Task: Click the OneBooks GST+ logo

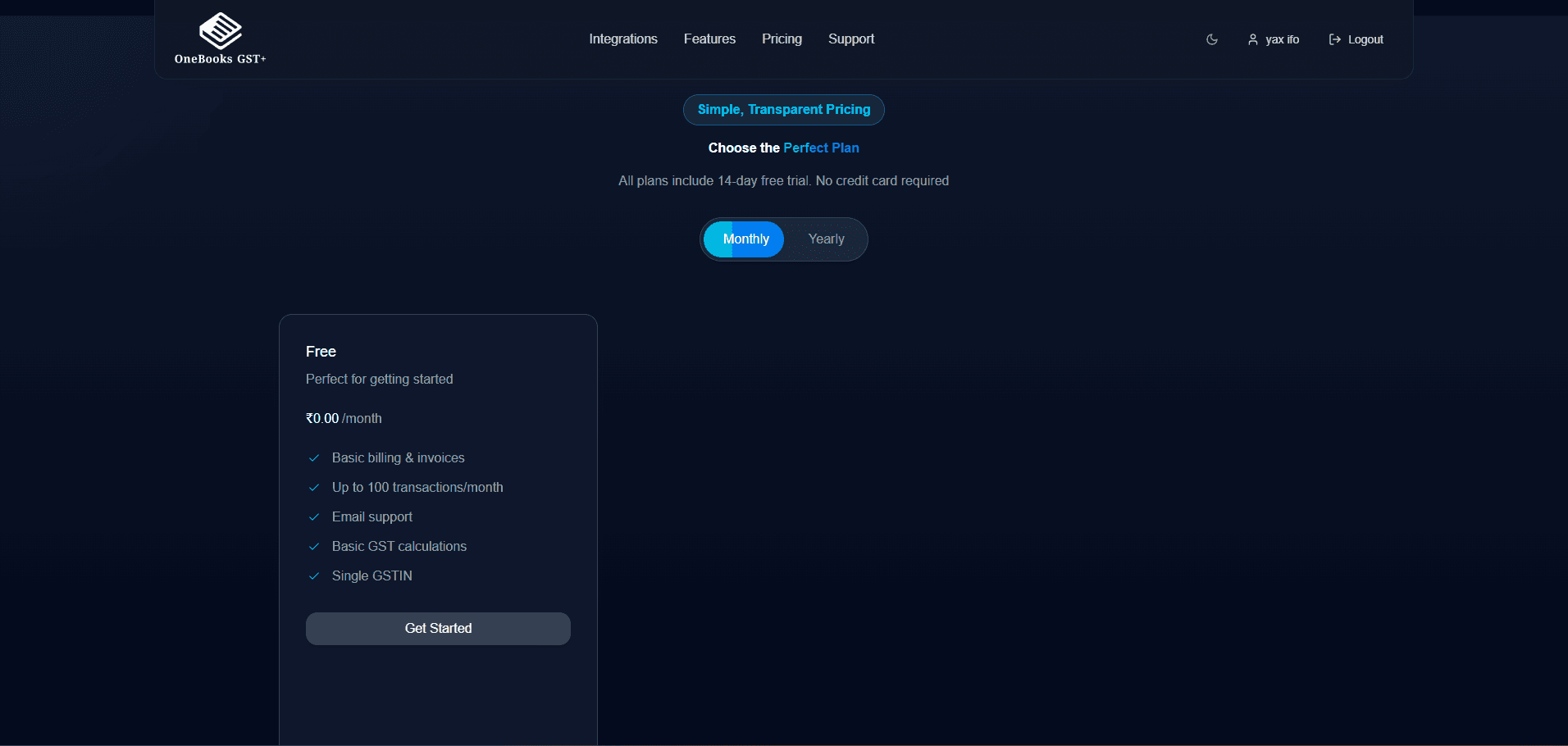Action: (220, 39)
